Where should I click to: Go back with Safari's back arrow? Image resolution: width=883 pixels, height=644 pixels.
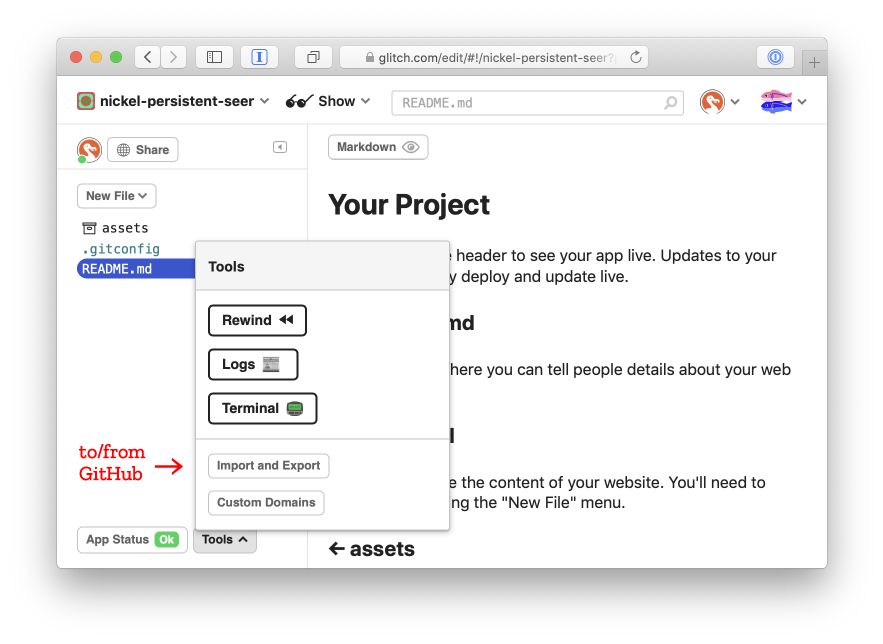pyautogui.click(x=148, y=57)
